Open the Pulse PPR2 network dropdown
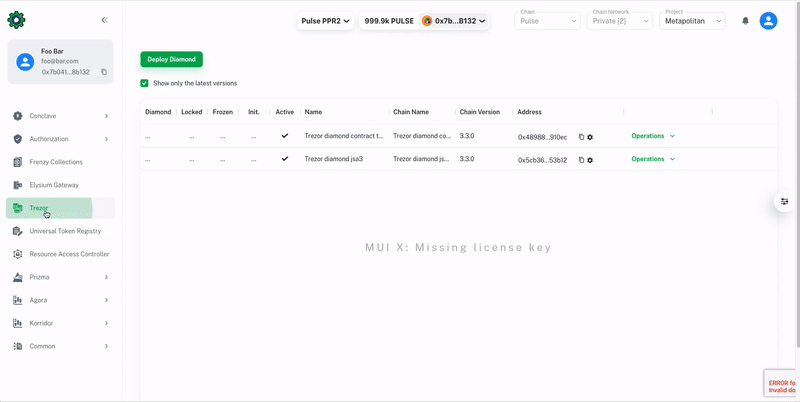800x402 pixels. [326, 21]
